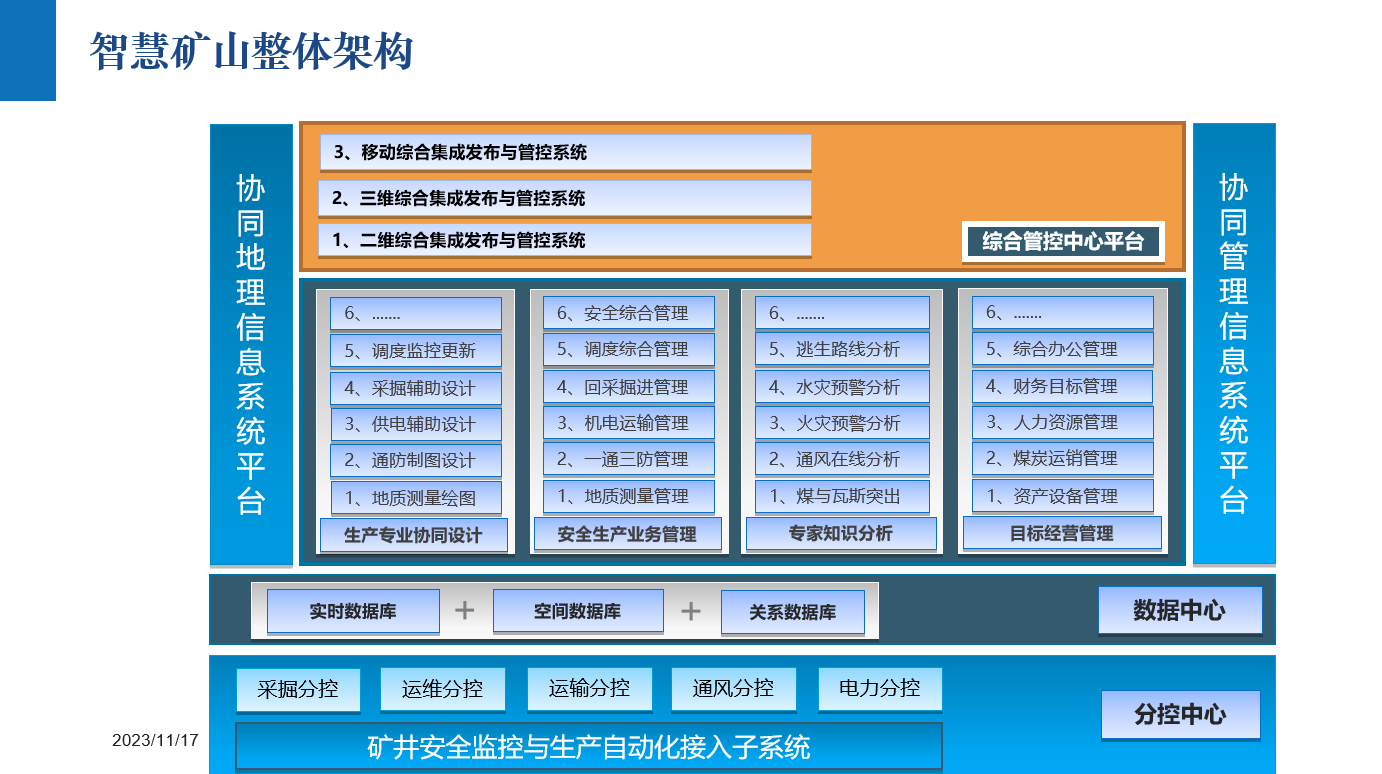Select 4、采掘辅助设计 box
The image size is (1382, 774).
(x=416, y=388)
